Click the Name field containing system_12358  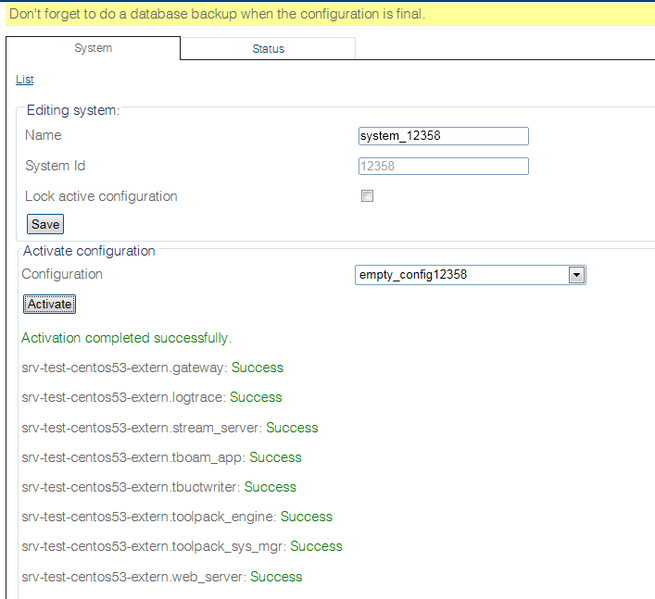point(442,136)
